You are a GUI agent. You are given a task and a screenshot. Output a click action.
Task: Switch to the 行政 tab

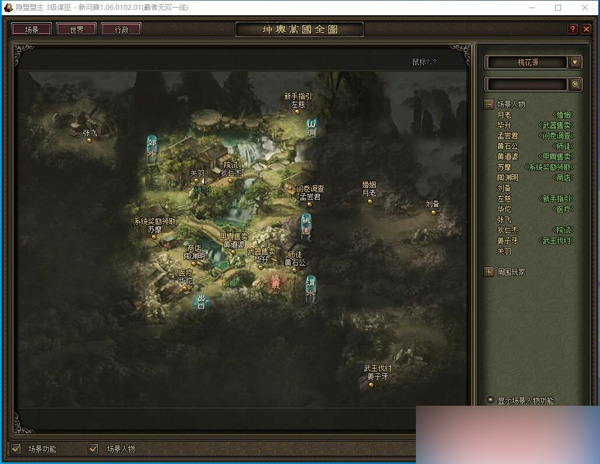[122, 29]
